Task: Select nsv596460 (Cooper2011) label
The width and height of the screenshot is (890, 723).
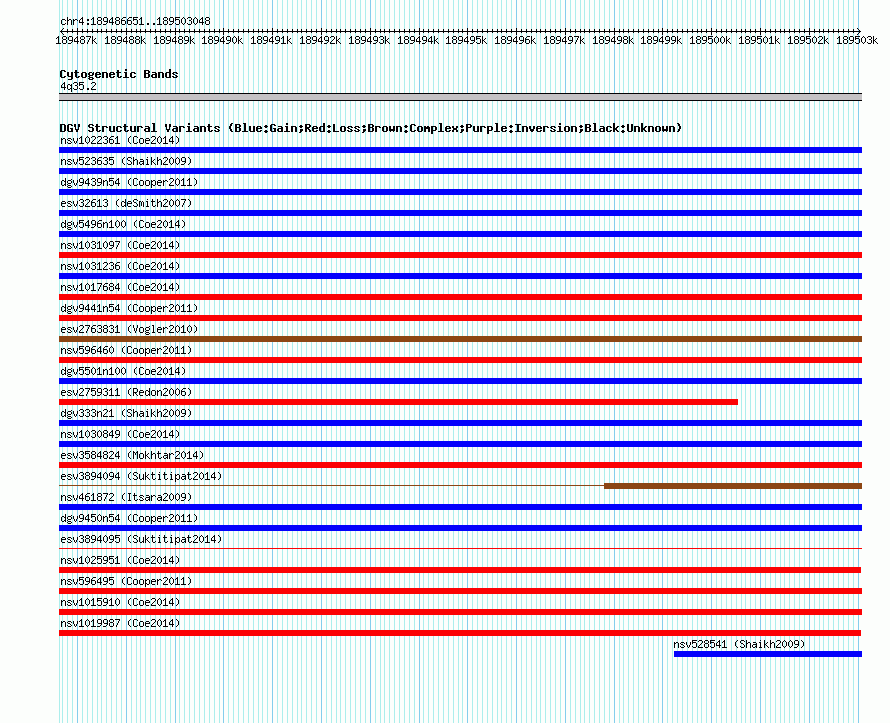Action: pyautogui.click(x=126, y=350)
